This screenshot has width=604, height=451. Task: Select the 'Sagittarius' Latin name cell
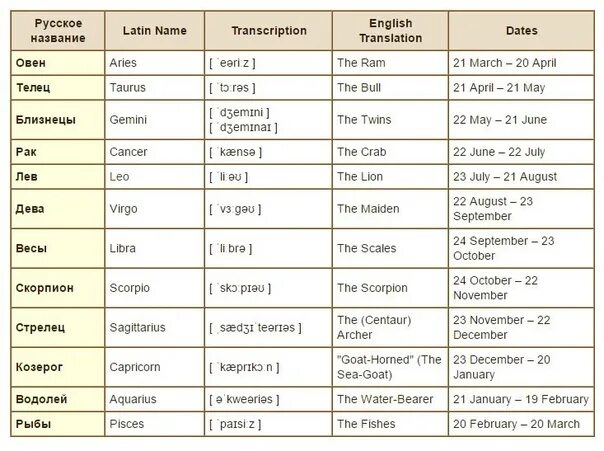coord(154,328)
